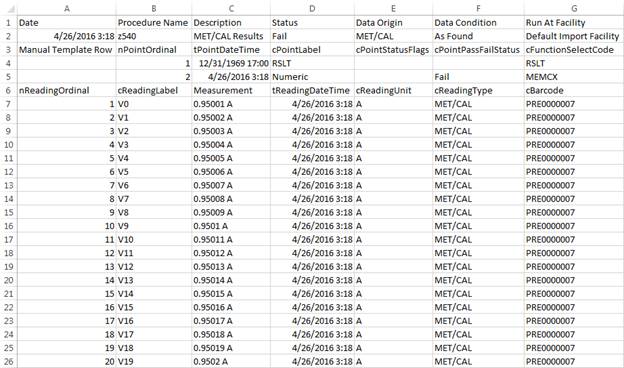Click the nReadingOrdinal header cell
Viewport: 624px width, 368px height.
coord(67,90)
